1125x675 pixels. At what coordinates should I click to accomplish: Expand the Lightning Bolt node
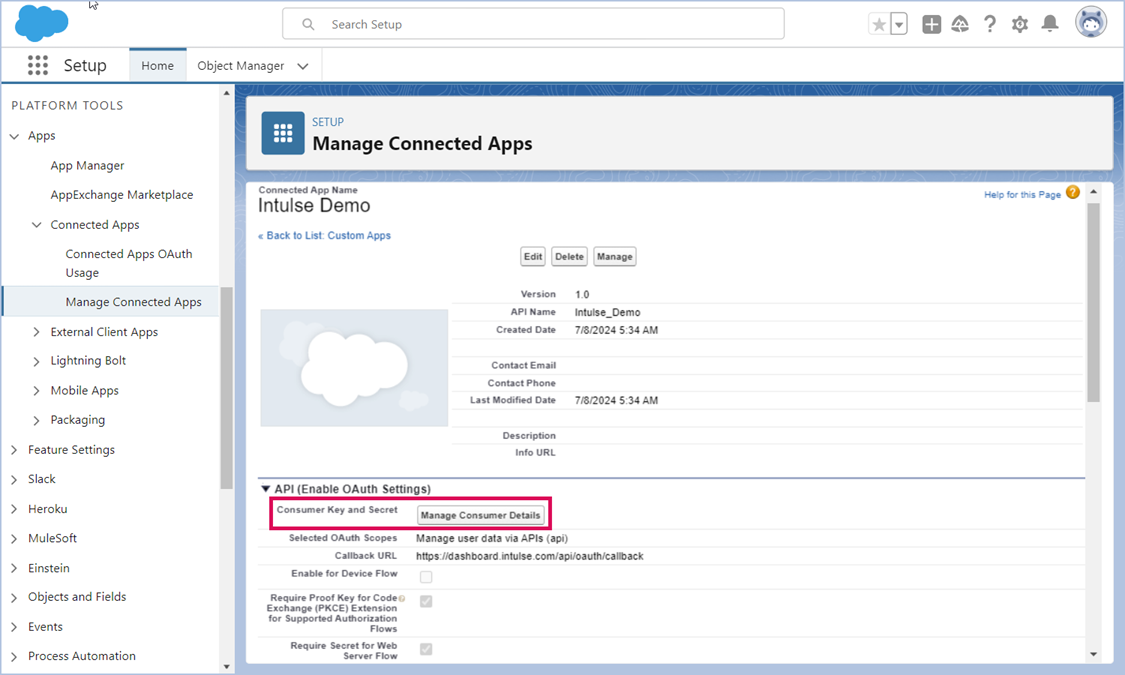[37, 362]
